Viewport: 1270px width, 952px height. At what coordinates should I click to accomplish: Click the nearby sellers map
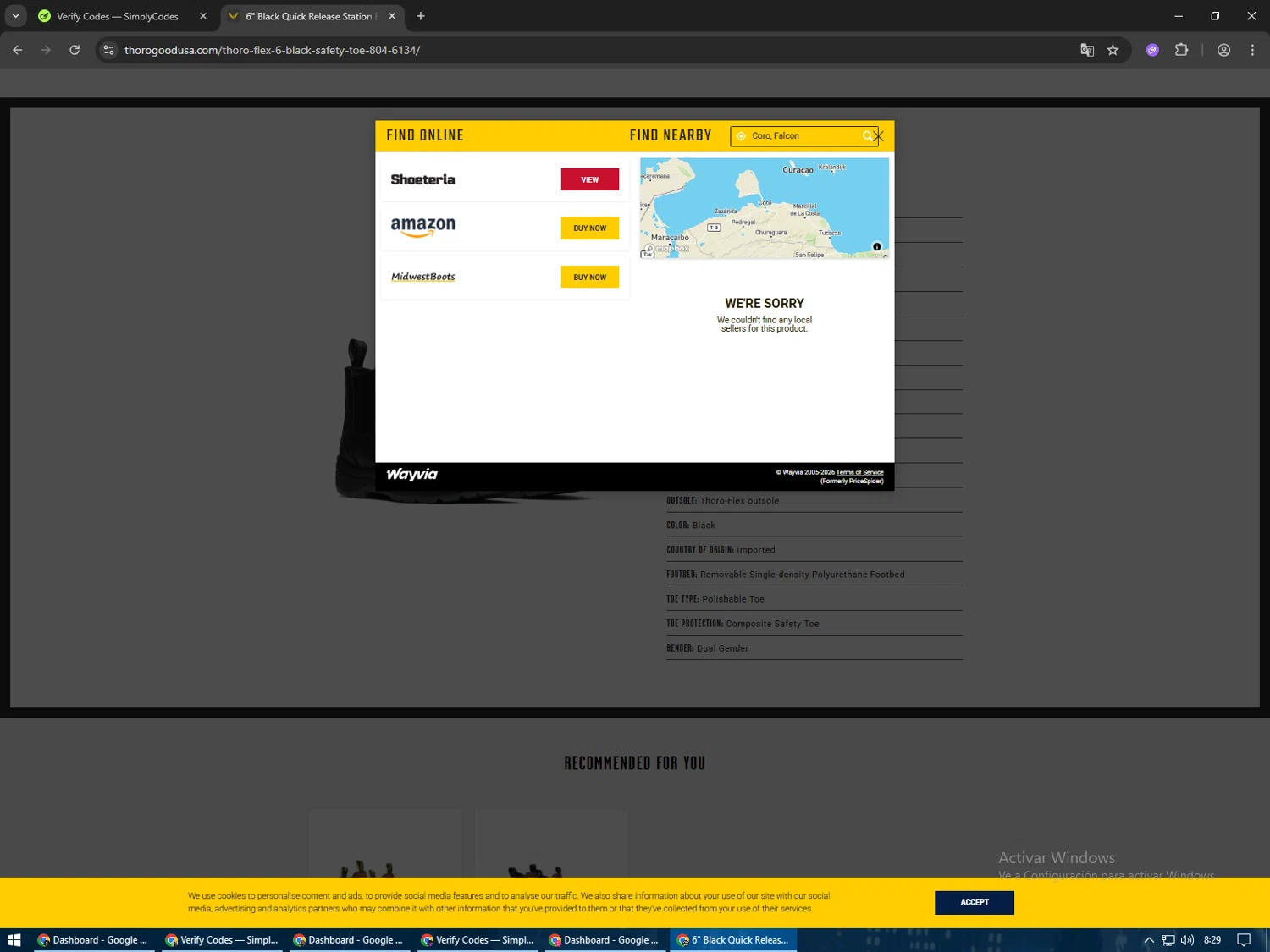coord(765,208)
